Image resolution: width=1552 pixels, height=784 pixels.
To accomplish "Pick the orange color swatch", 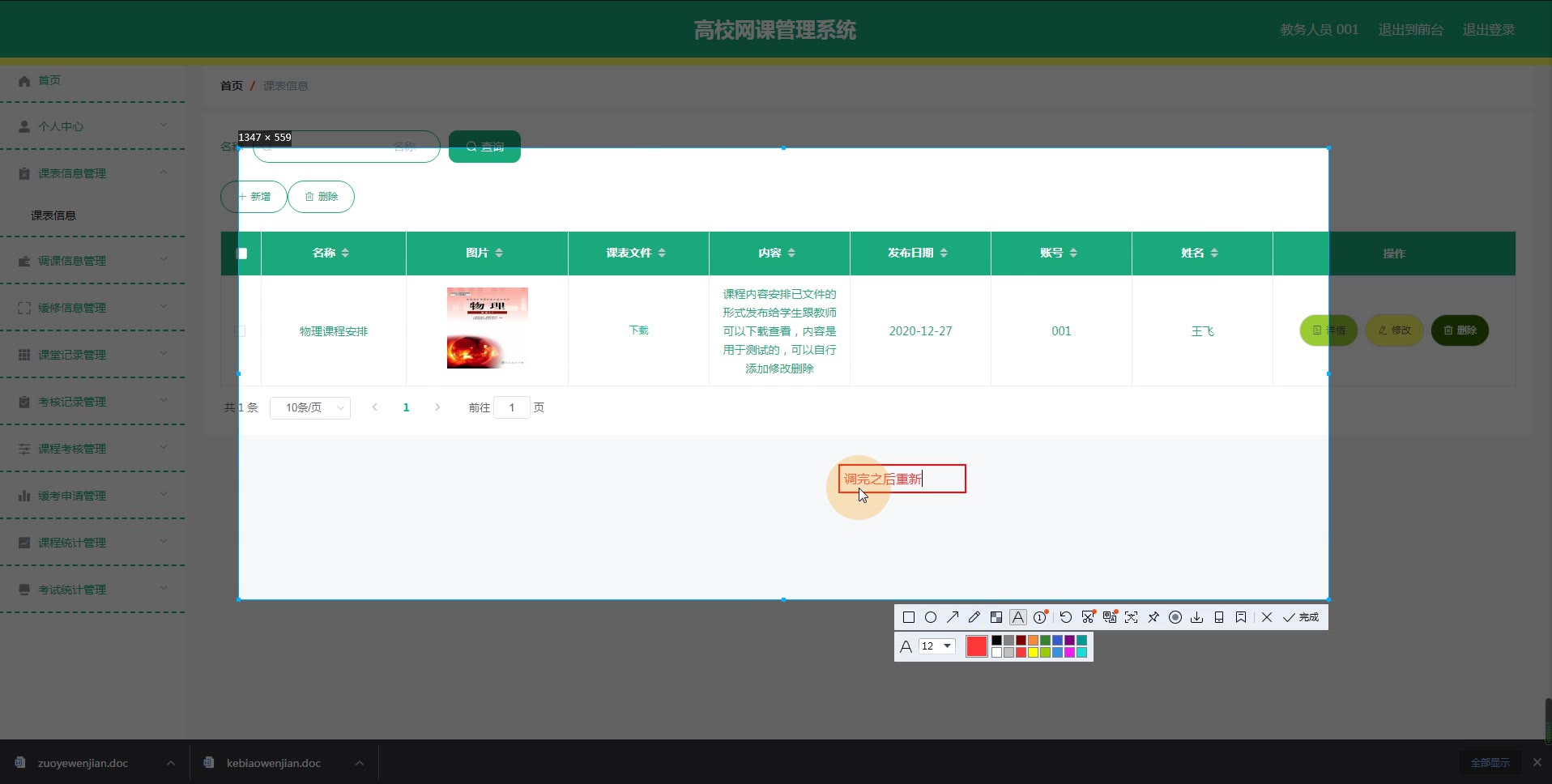I will pyautogui.click(x=1034, y=641).
